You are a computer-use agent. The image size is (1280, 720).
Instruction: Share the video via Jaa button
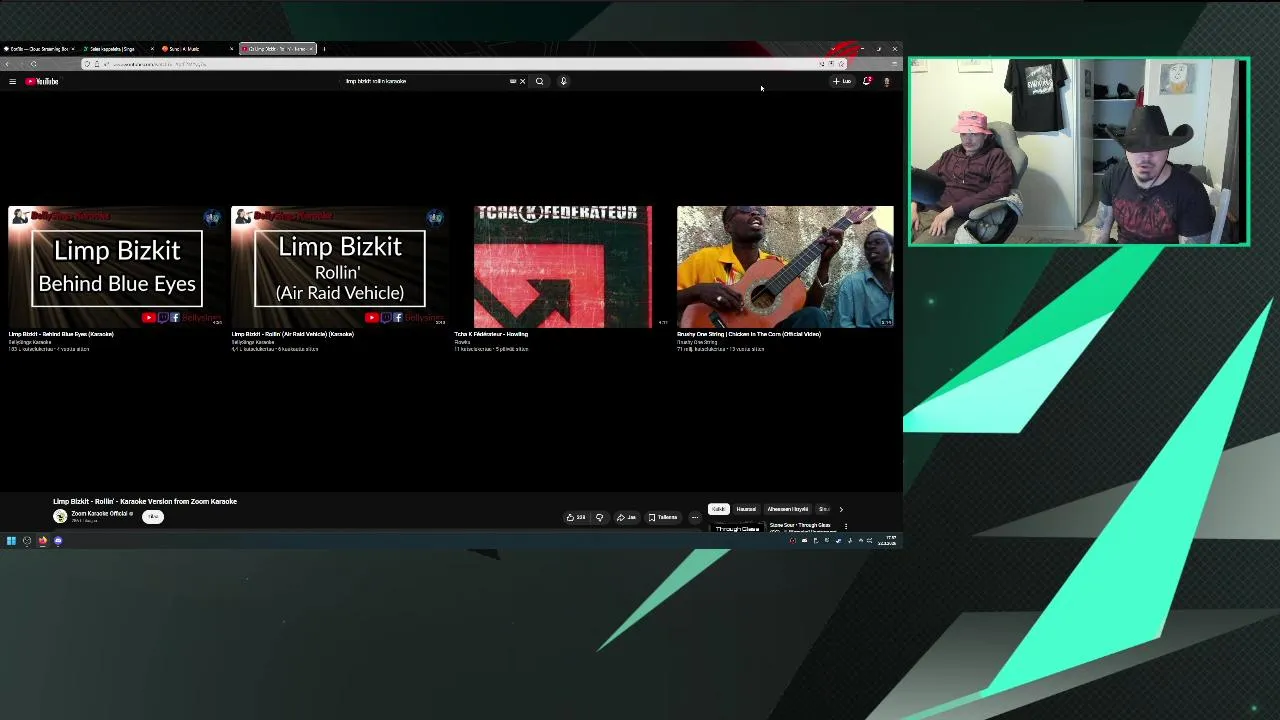[x=626, y=517]
